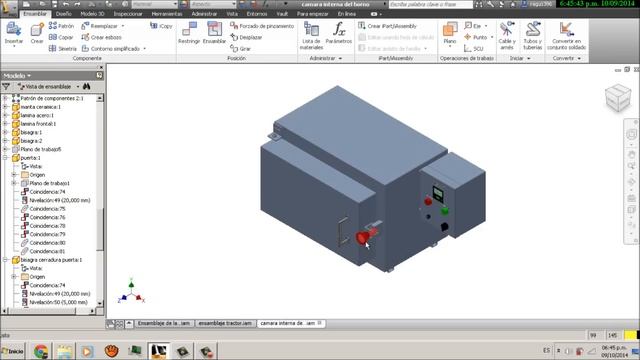Collapse the puerta:1 node
The image size is (640, 360).
[5, 158]
